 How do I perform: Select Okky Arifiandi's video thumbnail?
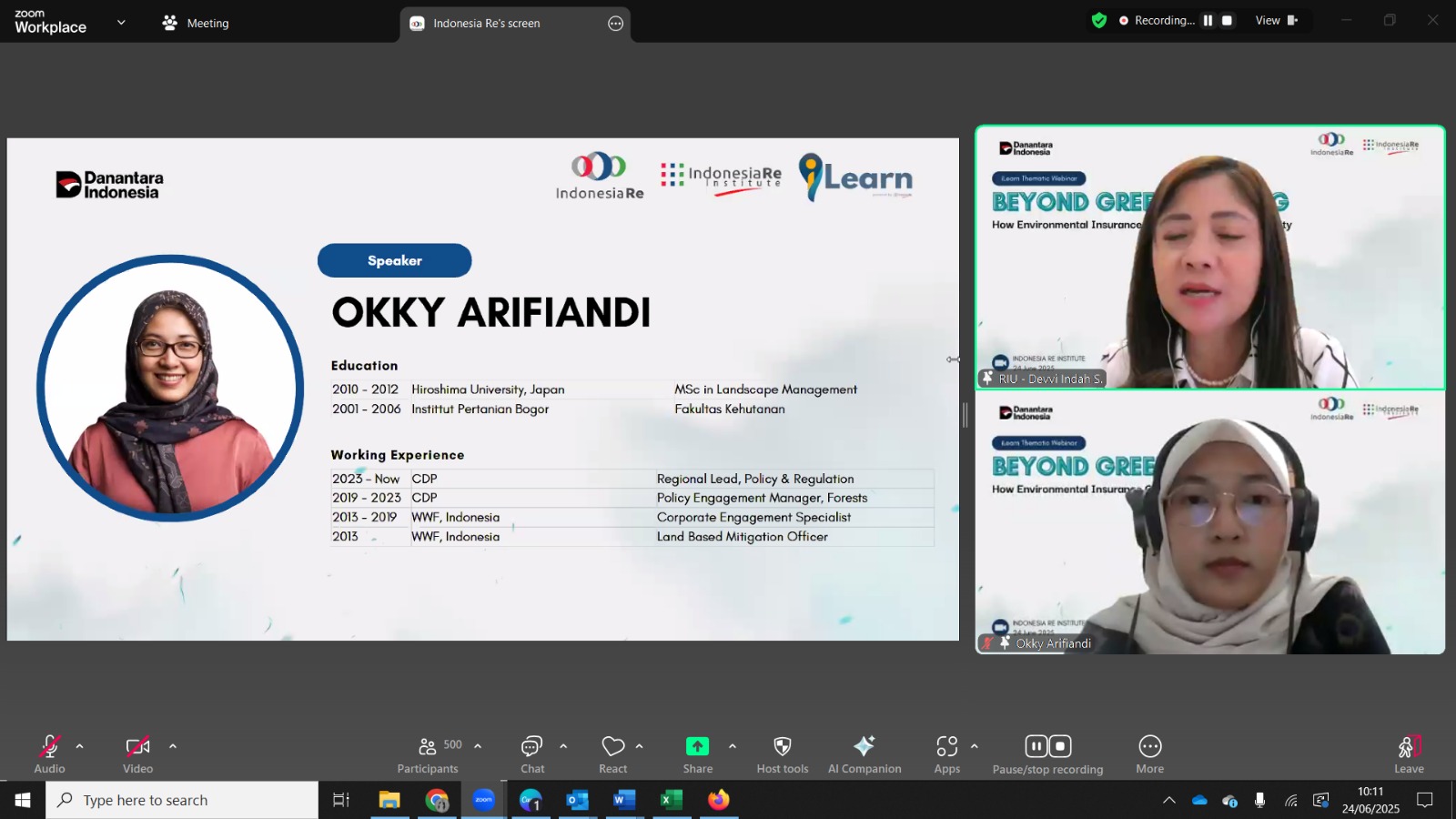(x=1210, y=522)
